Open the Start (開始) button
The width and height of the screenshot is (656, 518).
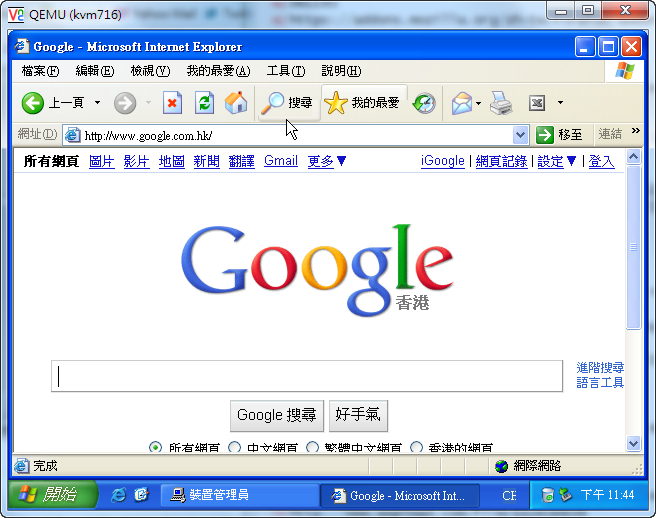[x=53, y=495]
